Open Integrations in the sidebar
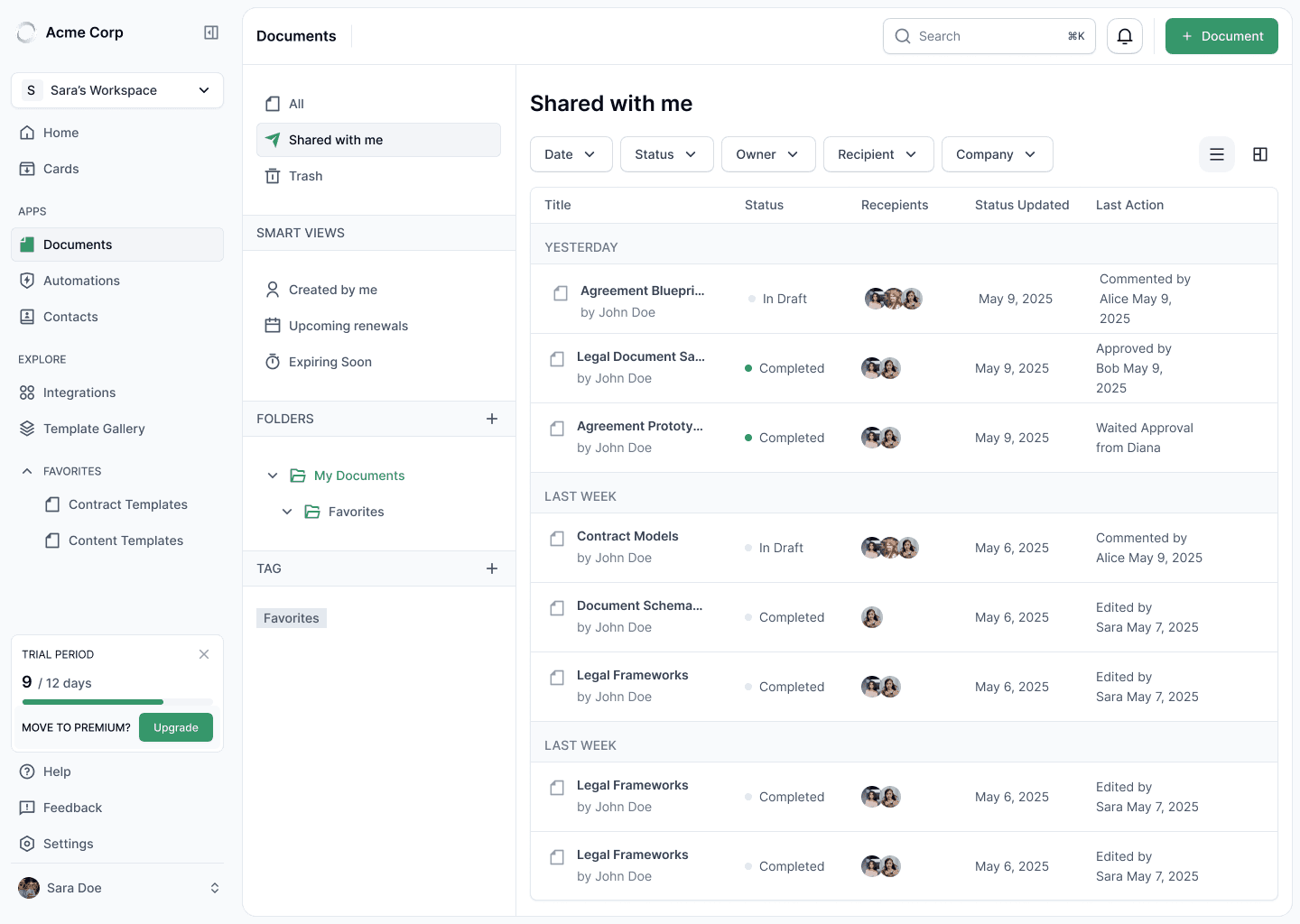The image size is (1300, 924). click(117, 393)
